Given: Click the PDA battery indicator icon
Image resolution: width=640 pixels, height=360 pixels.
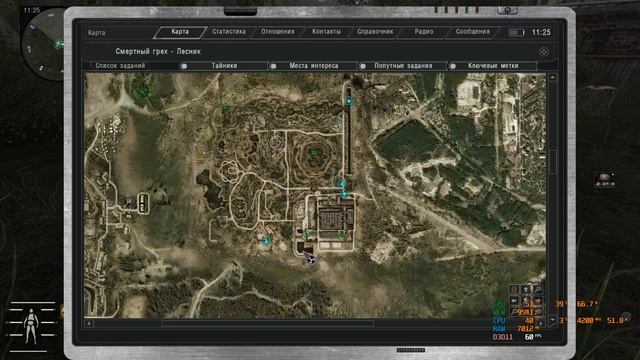Looking at the screenshot, I should pyautogui.click(x=516, y=32).
